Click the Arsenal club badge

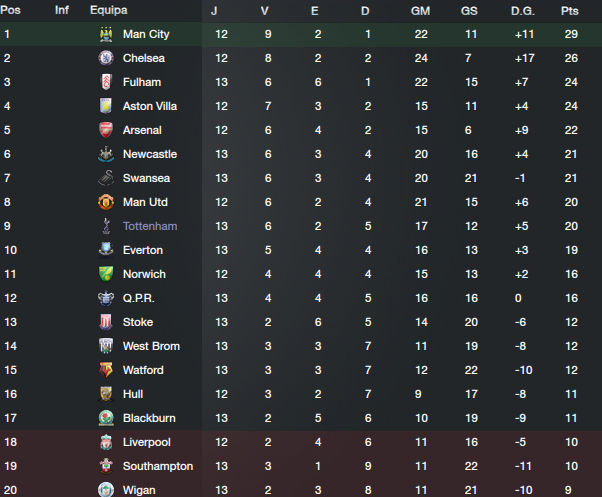[x=105, y=130]
